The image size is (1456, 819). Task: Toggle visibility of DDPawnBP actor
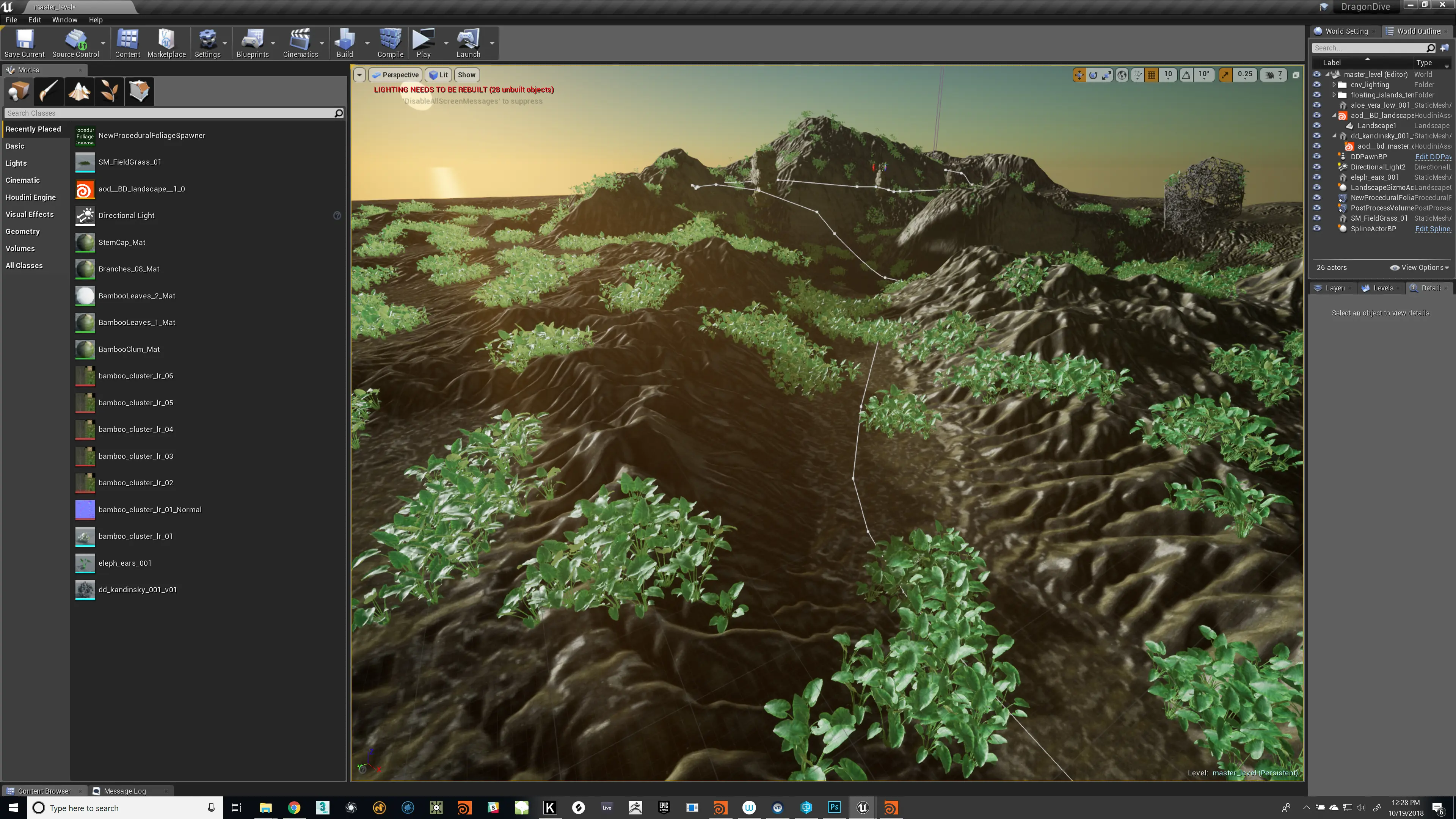1317,157
